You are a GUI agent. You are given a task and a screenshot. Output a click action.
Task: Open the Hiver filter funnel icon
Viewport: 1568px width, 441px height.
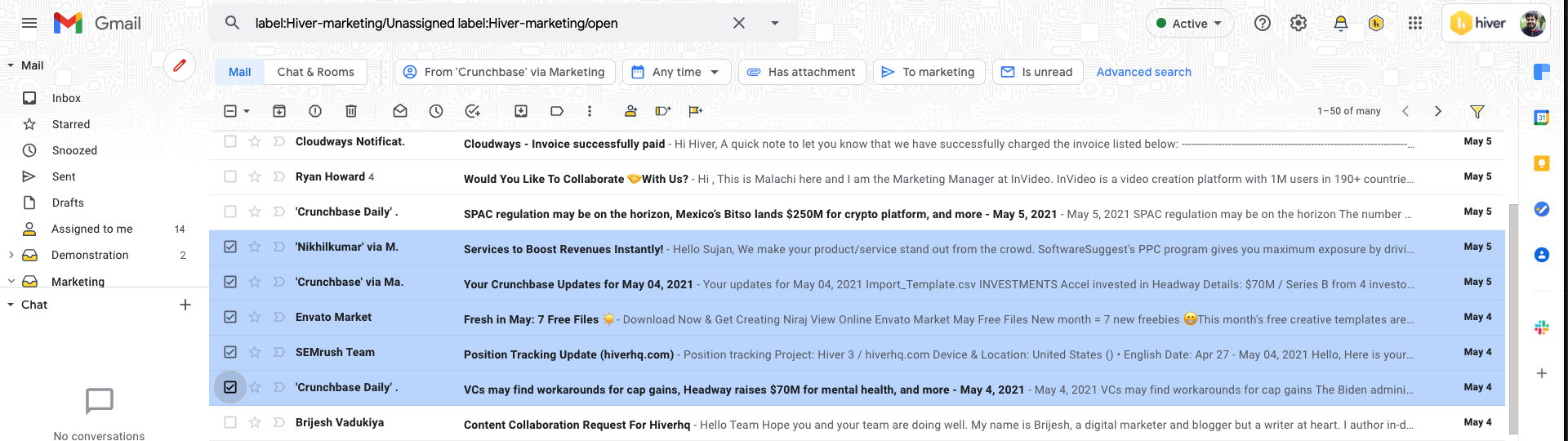1477,111
